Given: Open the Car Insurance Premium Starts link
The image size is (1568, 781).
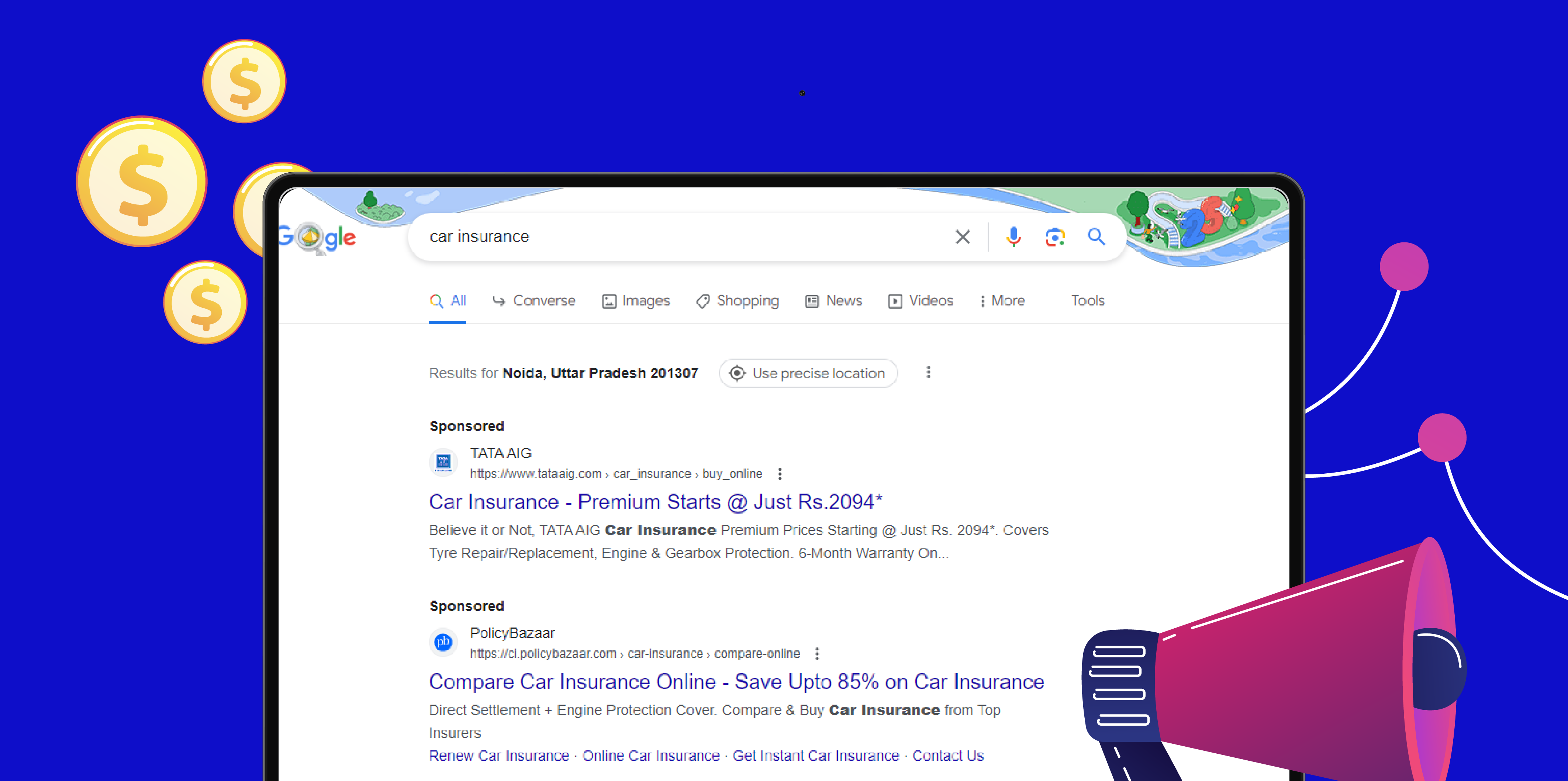Looking at the screenshot, I should coord(655,502).
